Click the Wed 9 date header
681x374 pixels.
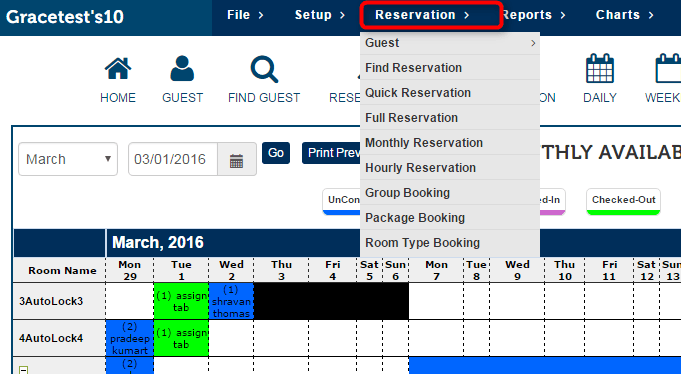point(517,270)
